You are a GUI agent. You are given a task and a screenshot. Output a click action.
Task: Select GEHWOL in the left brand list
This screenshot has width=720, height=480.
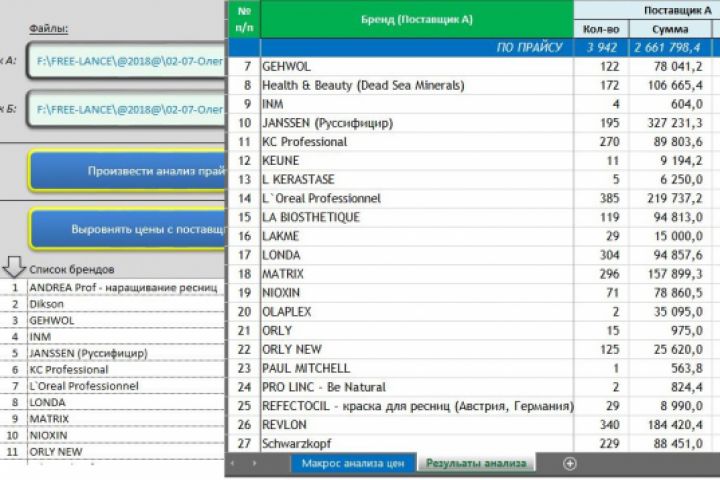(x=126, y=321)
